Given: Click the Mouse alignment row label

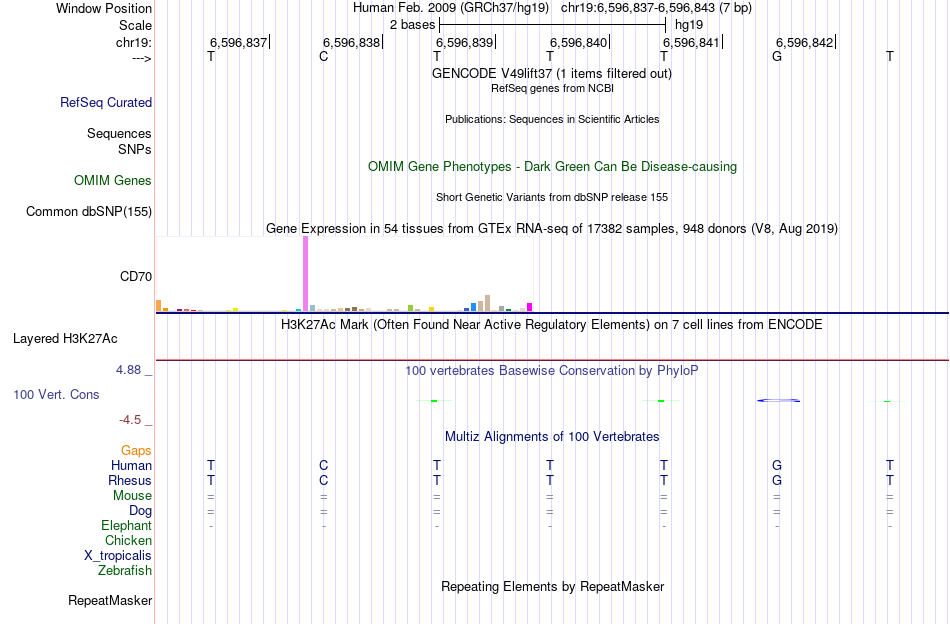Looking at the screenshot, I should tap(132, 496).
